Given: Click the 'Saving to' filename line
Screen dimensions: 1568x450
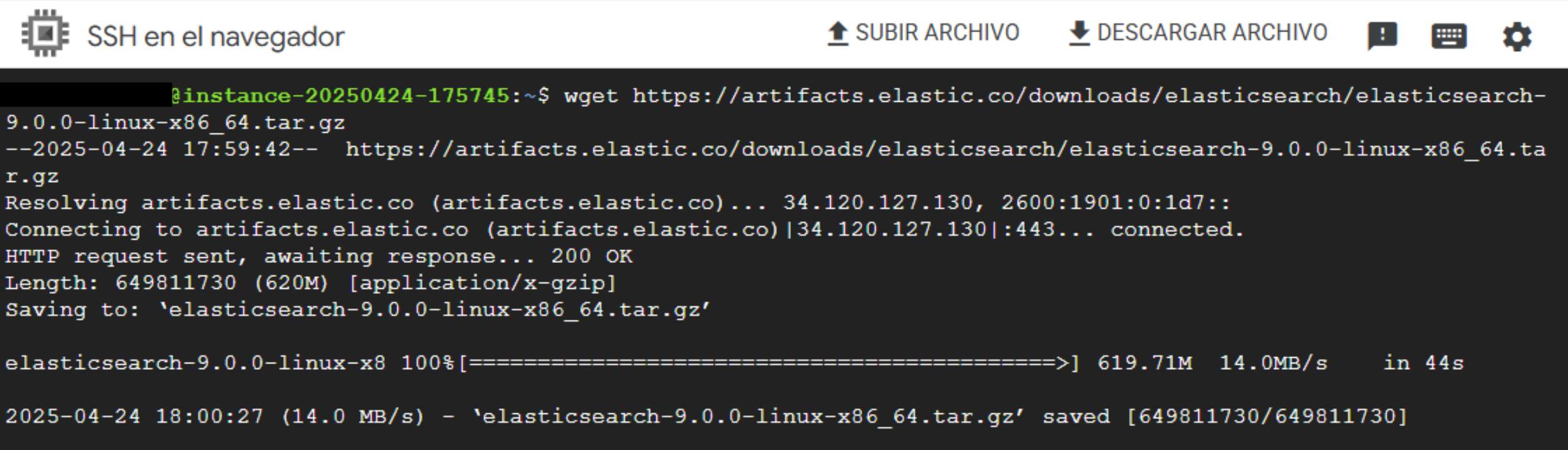Looking at the screenshot, I should (358, 310).
